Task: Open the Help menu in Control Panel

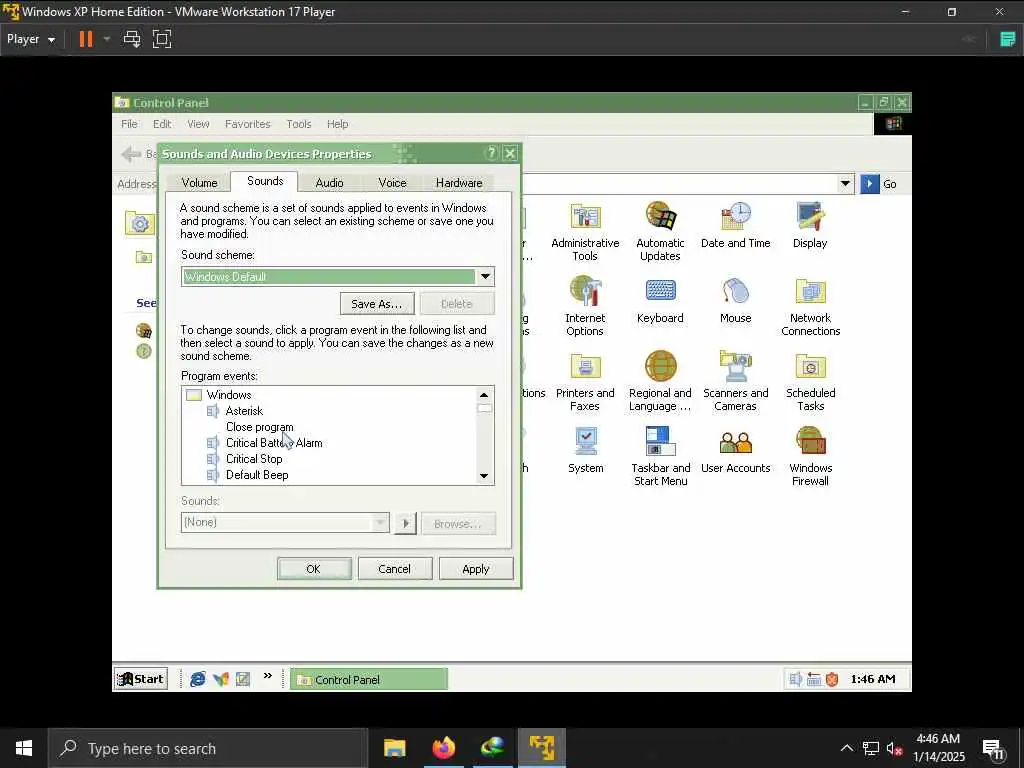Action: pos(337,124)
